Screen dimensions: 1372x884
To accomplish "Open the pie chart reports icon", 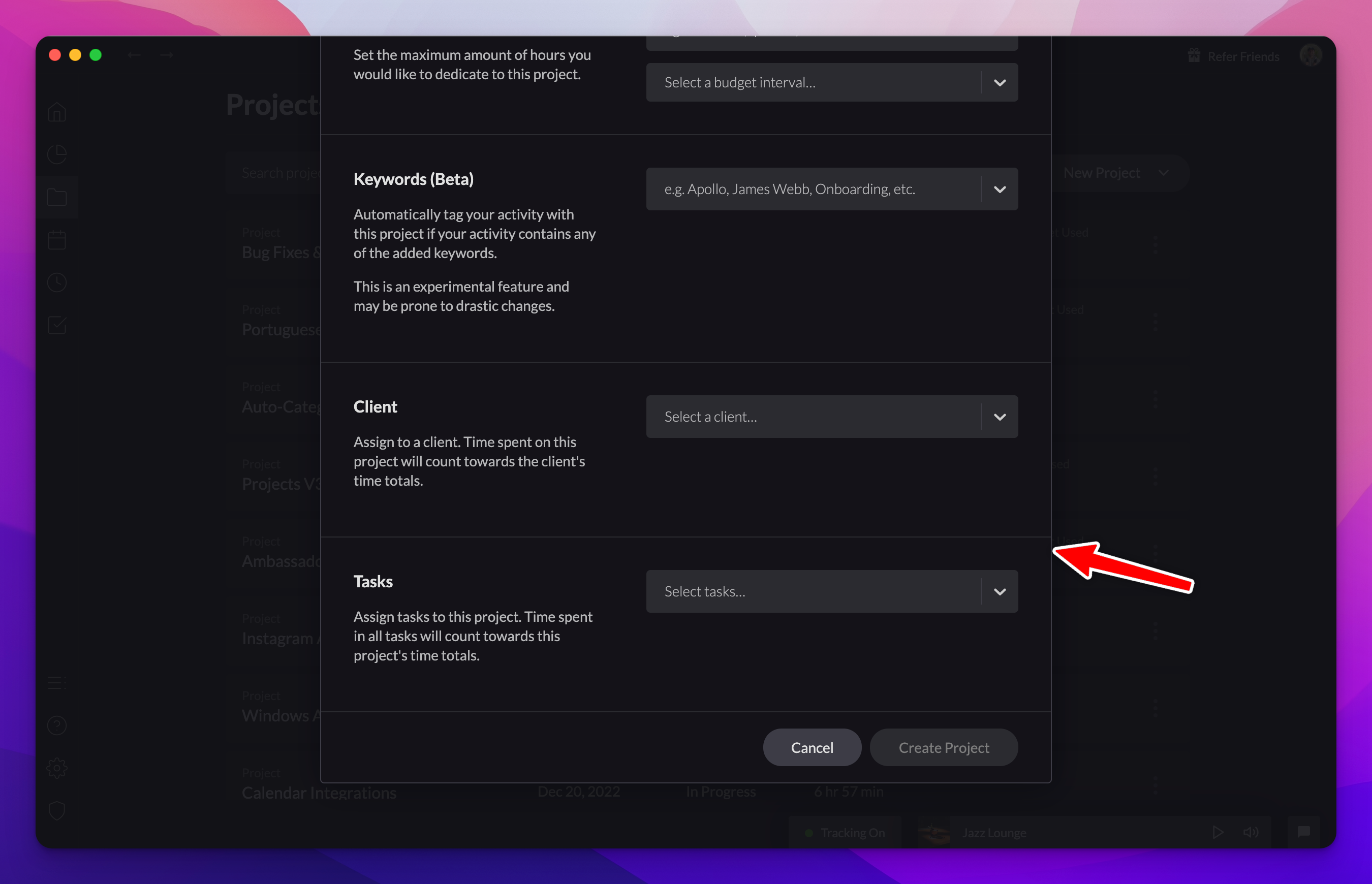I will click(57, 154).
